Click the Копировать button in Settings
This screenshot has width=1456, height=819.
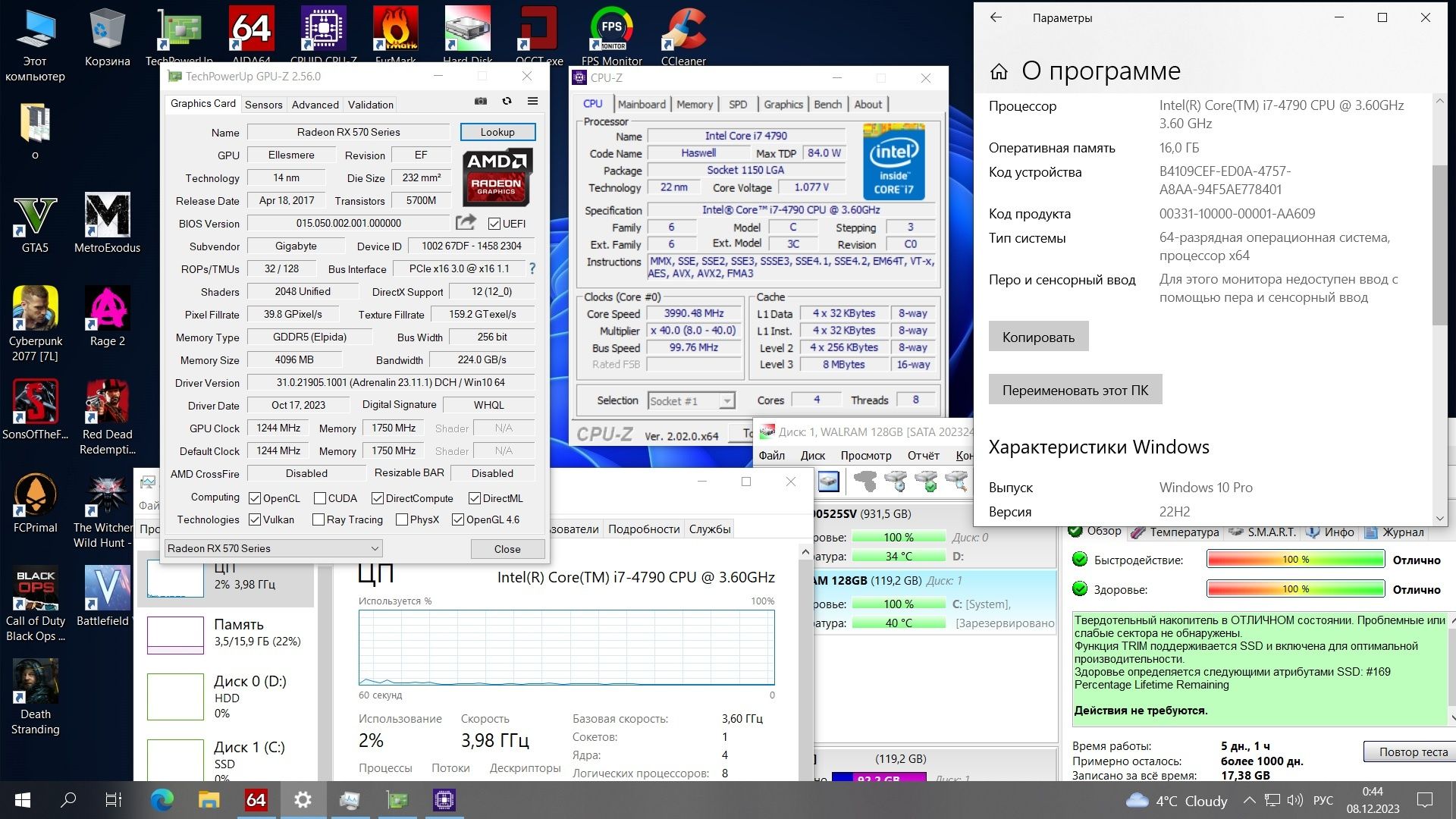[x=1038, y=337]
